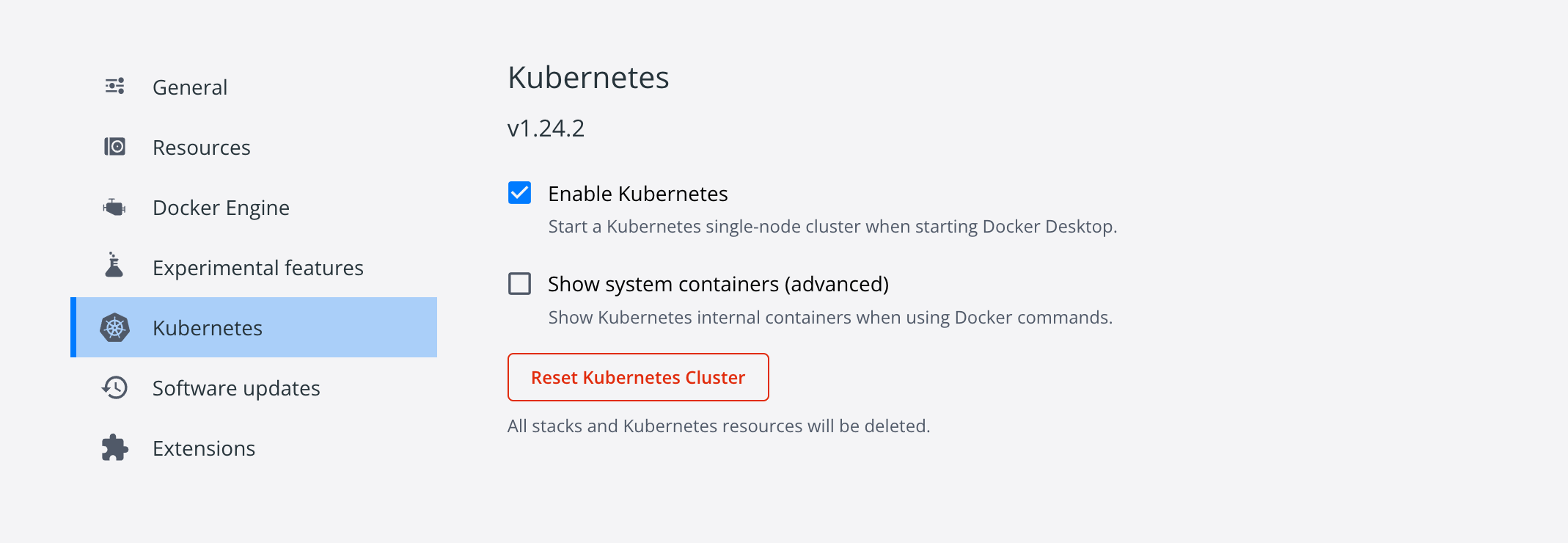Click the Experimental features flask icon
Image resolution: width=1568 pixels, height=543 pixels.
click(114, 266)
